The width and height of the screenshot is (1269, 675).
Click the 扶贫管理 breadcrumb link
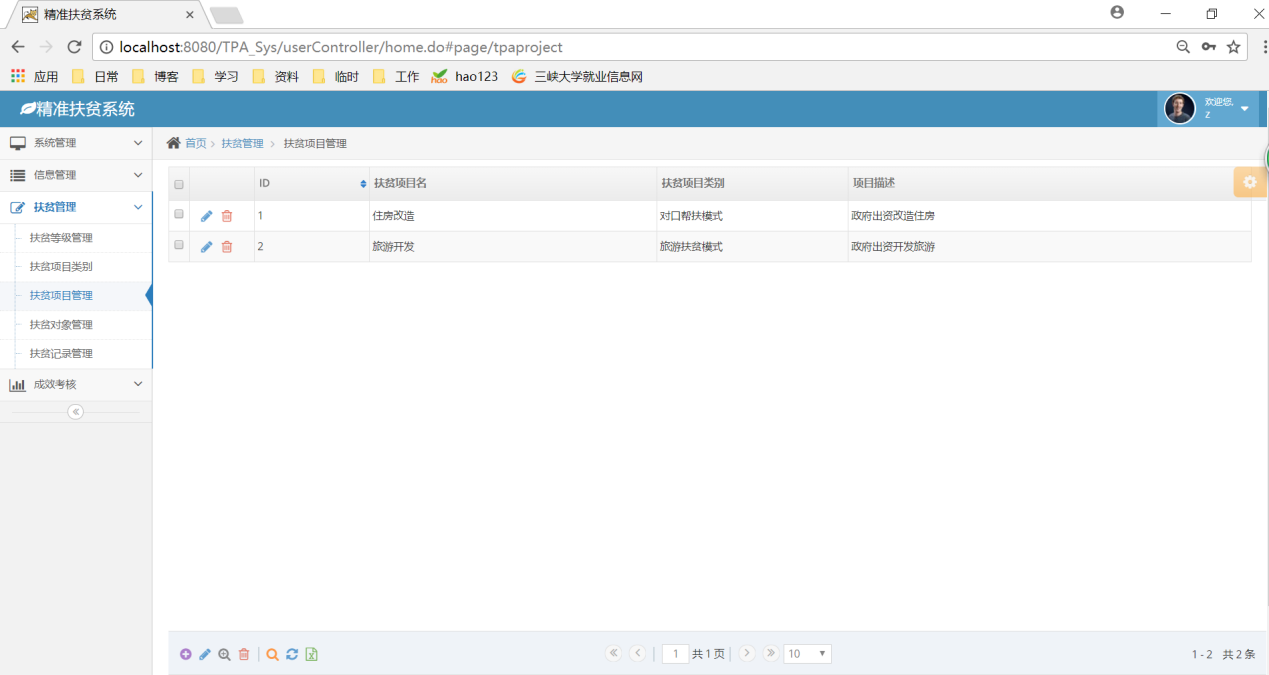(x=242, y=143)
